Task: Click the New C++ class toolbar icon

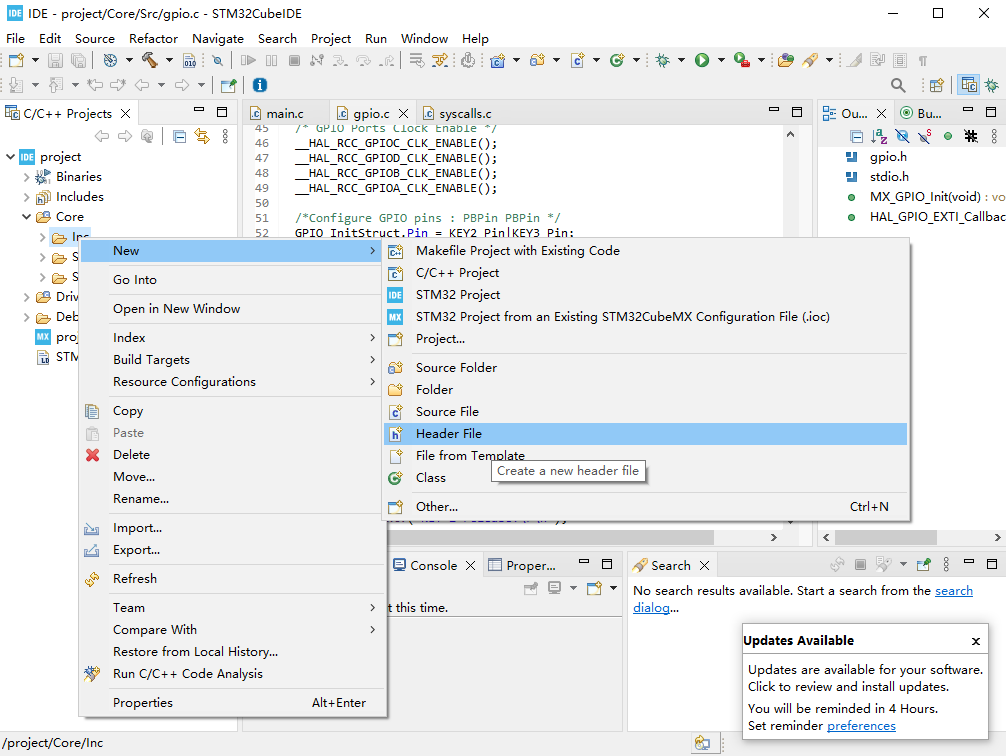Action: tap(617, 60)
